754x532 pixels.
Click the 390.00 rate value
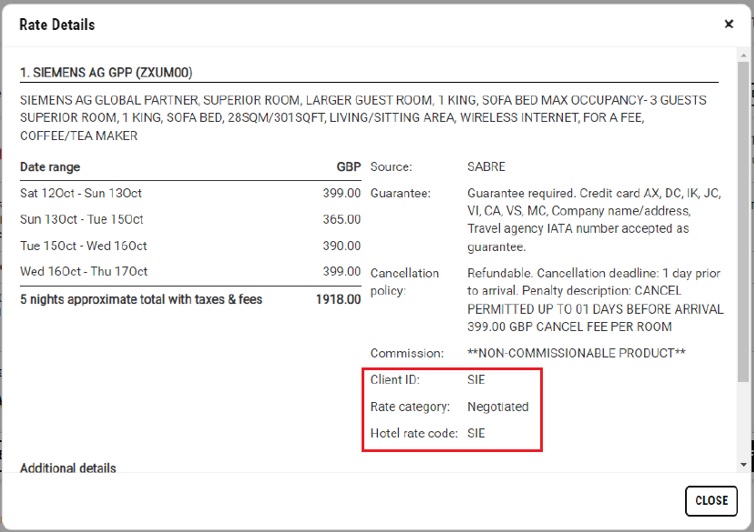(341, 246)
